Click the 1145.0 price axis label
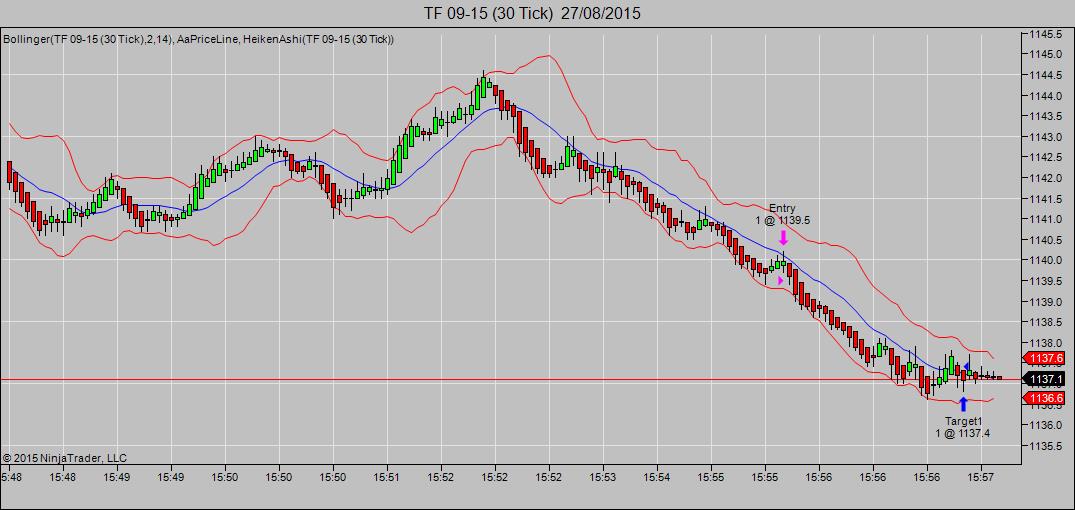The width and height of the screenshot is (1075, 510). [1046, 54]
